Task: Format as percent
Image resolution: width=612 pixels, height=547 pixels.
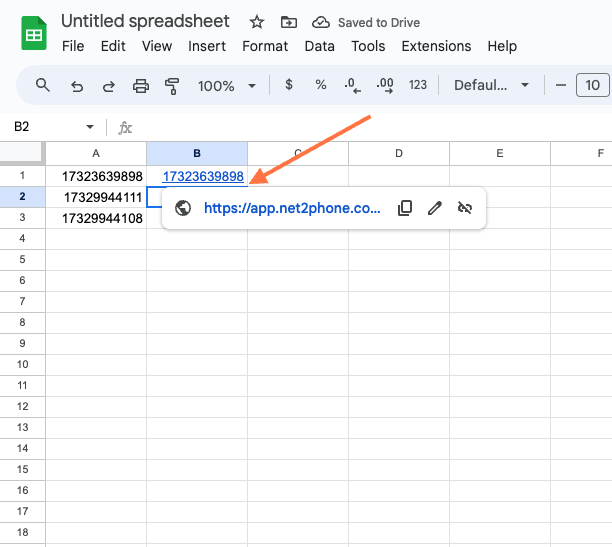Action: (321, 84)
